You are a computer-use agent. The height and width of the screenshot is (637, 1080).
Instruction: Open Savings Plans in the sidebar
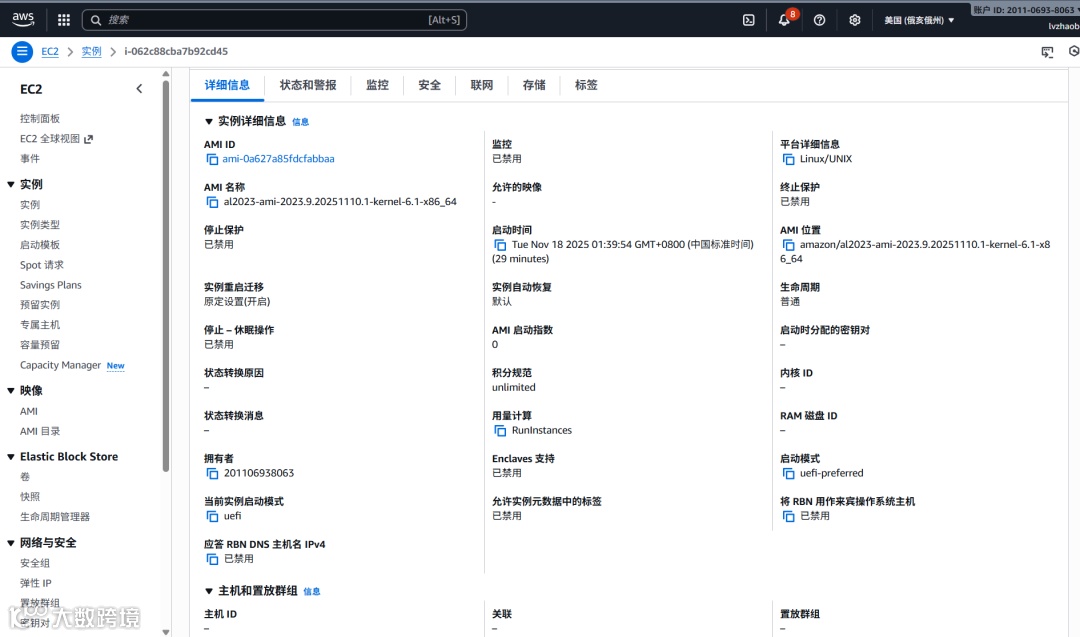(51, 284)
